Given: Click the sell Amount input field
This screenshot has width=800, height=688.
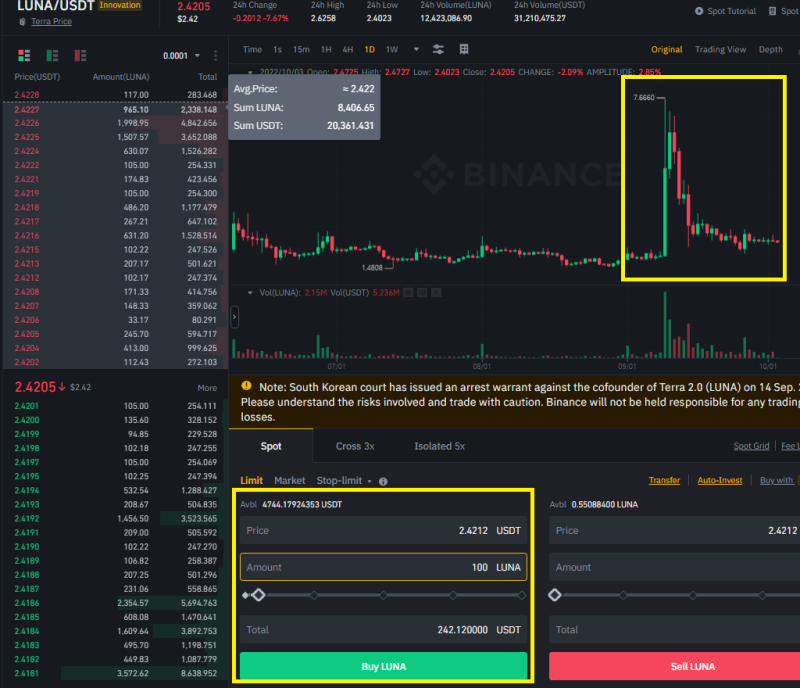Looking at the screenshot, I should pyautogui.click(x=674, y=567).
